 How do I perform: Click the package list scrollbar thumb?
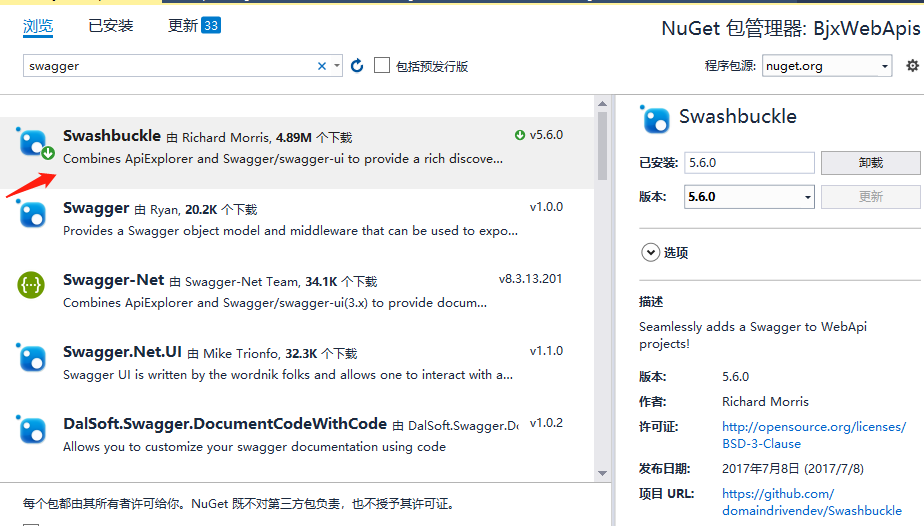602,145
